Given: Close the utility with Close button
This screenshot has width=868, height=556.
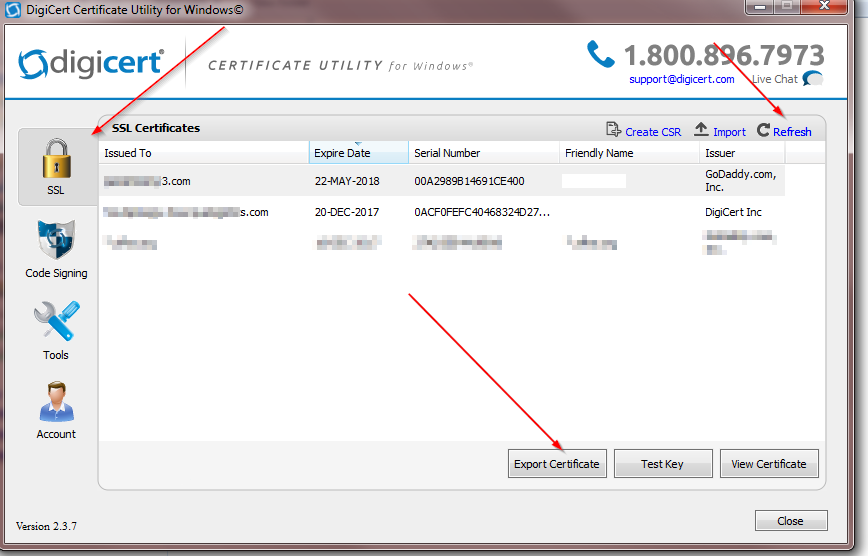Looking at the screenshot, I should (790, 521).
